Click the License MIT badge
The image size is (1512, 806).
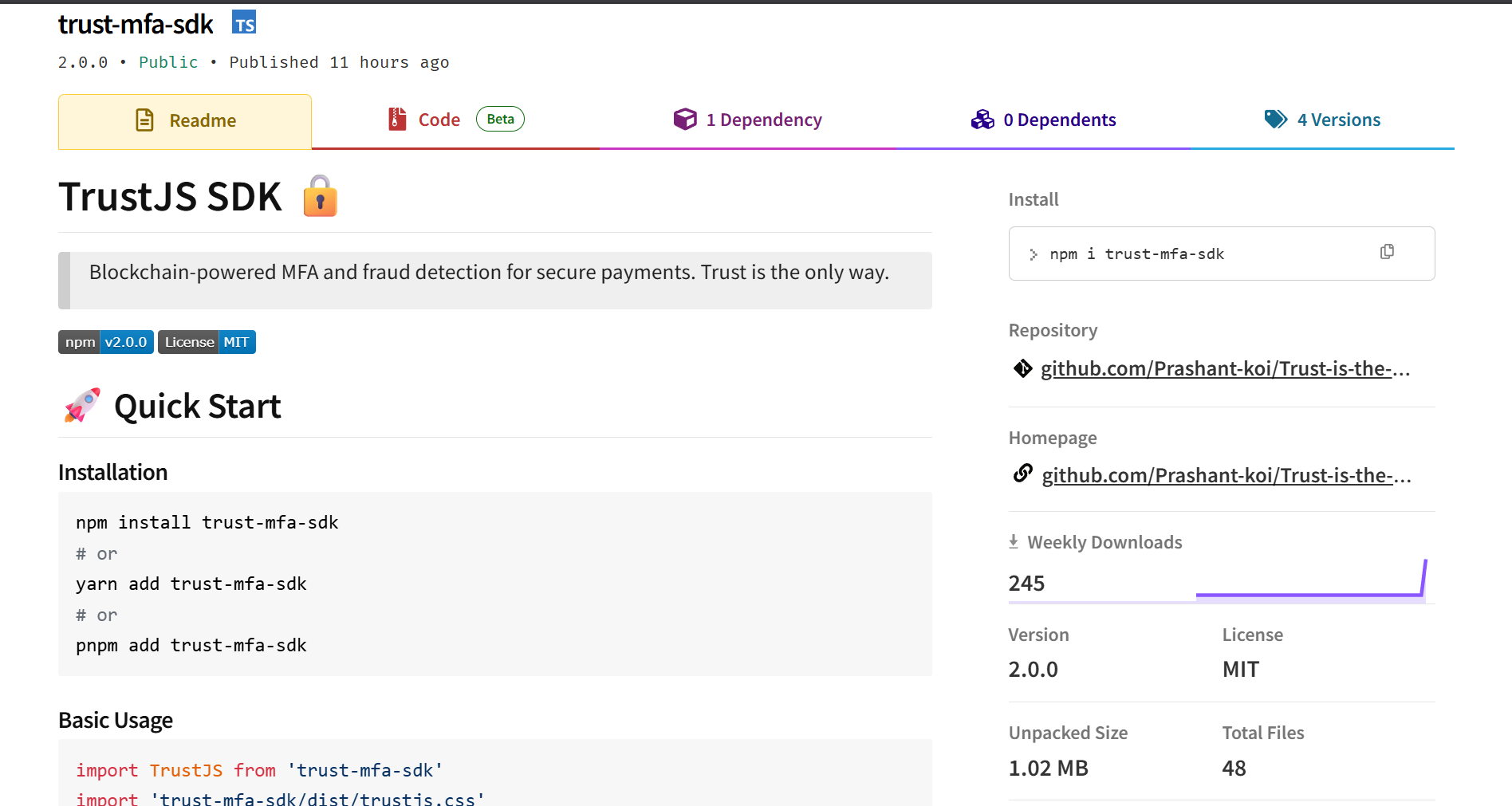[207, 342]
